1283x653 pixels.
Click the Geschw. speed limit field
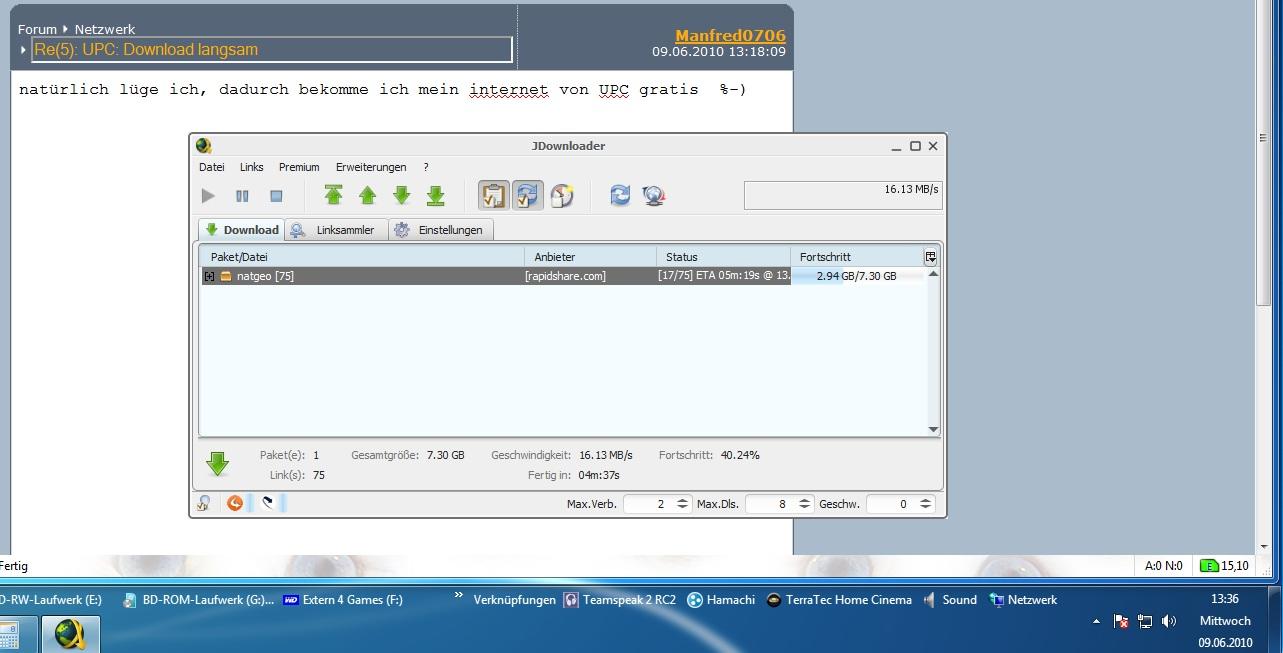pos(891,504)
